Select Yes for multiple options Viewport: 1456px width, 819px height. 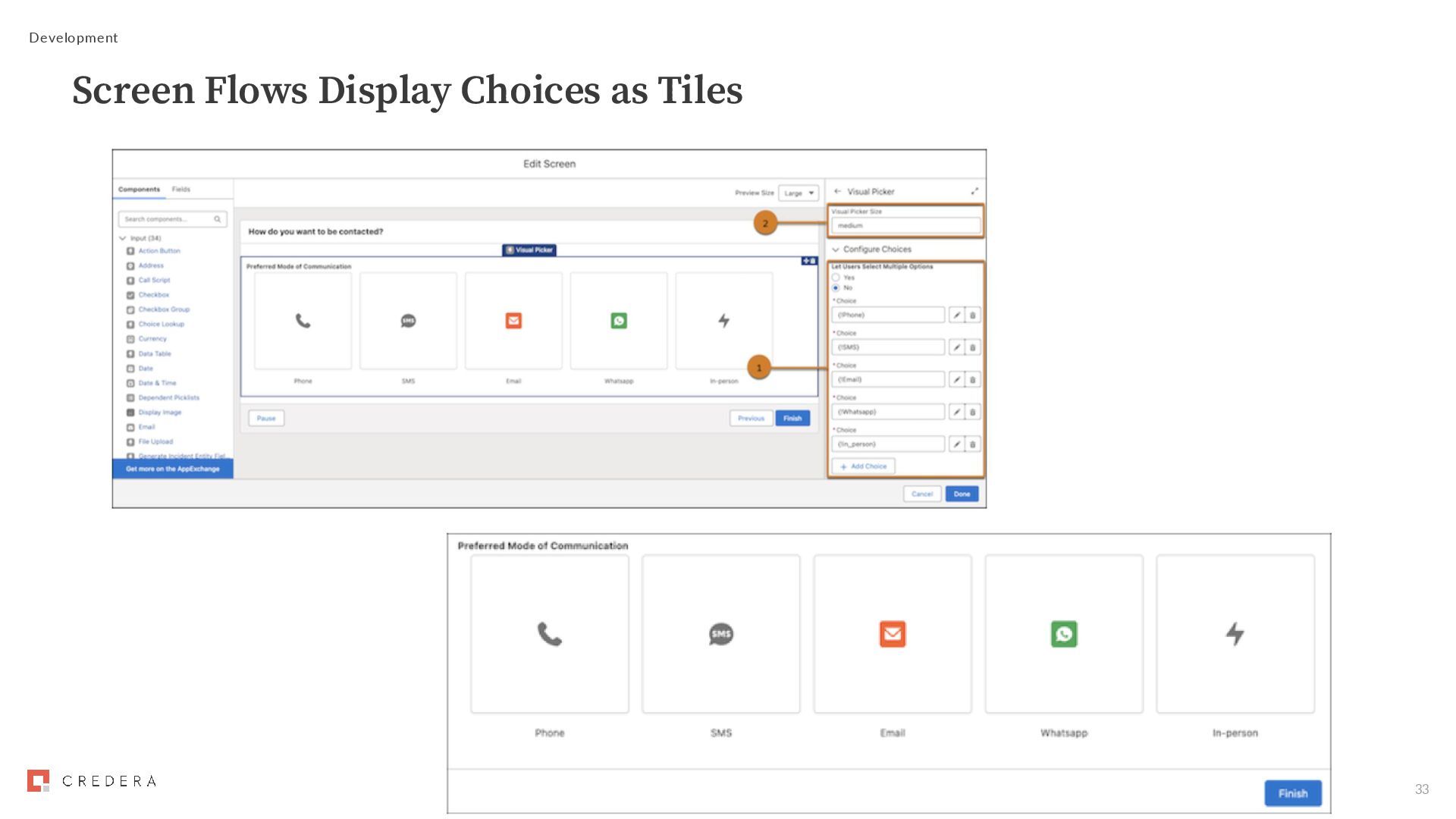[836, 278]
